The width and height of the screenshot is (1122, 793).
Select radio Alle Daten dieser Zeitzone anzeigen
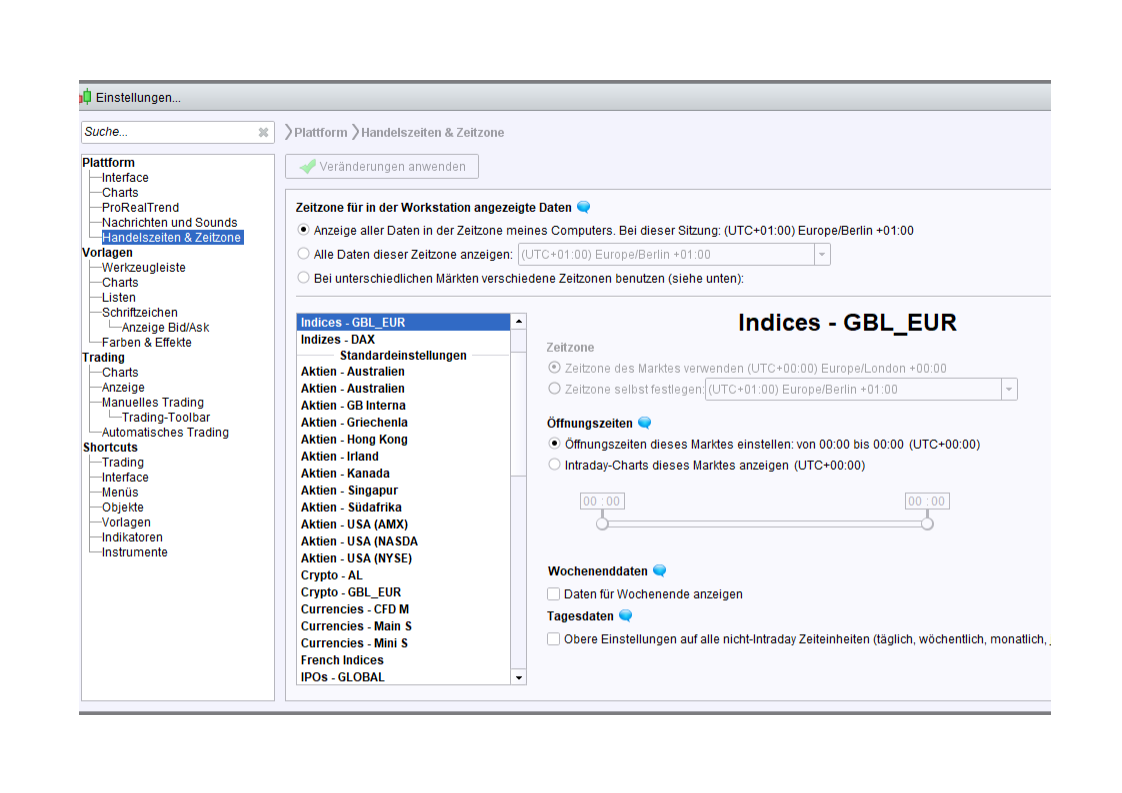click(303, 253)
